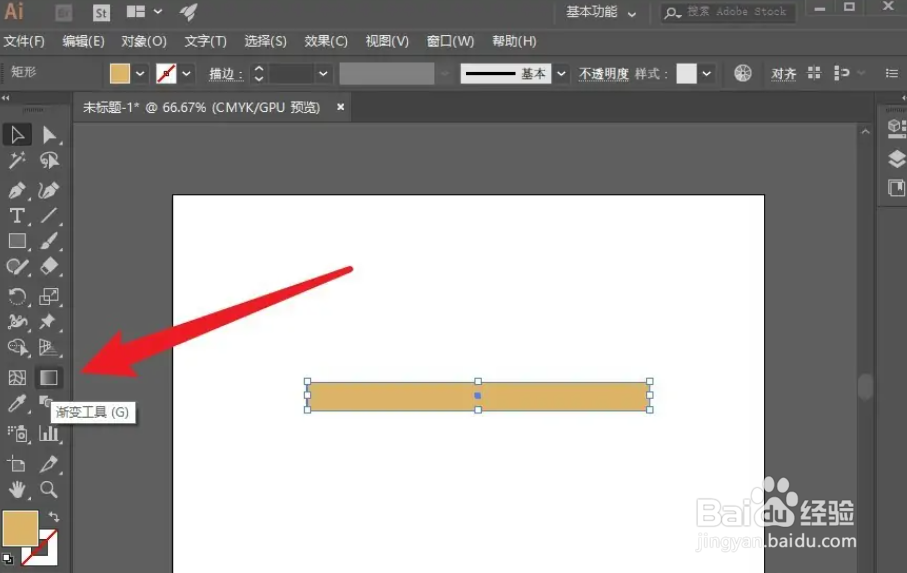Image resolution: width=907 pixels, height=573 pixels.
Task: Swap fill and stroke colors
Action: coord(54,516)
